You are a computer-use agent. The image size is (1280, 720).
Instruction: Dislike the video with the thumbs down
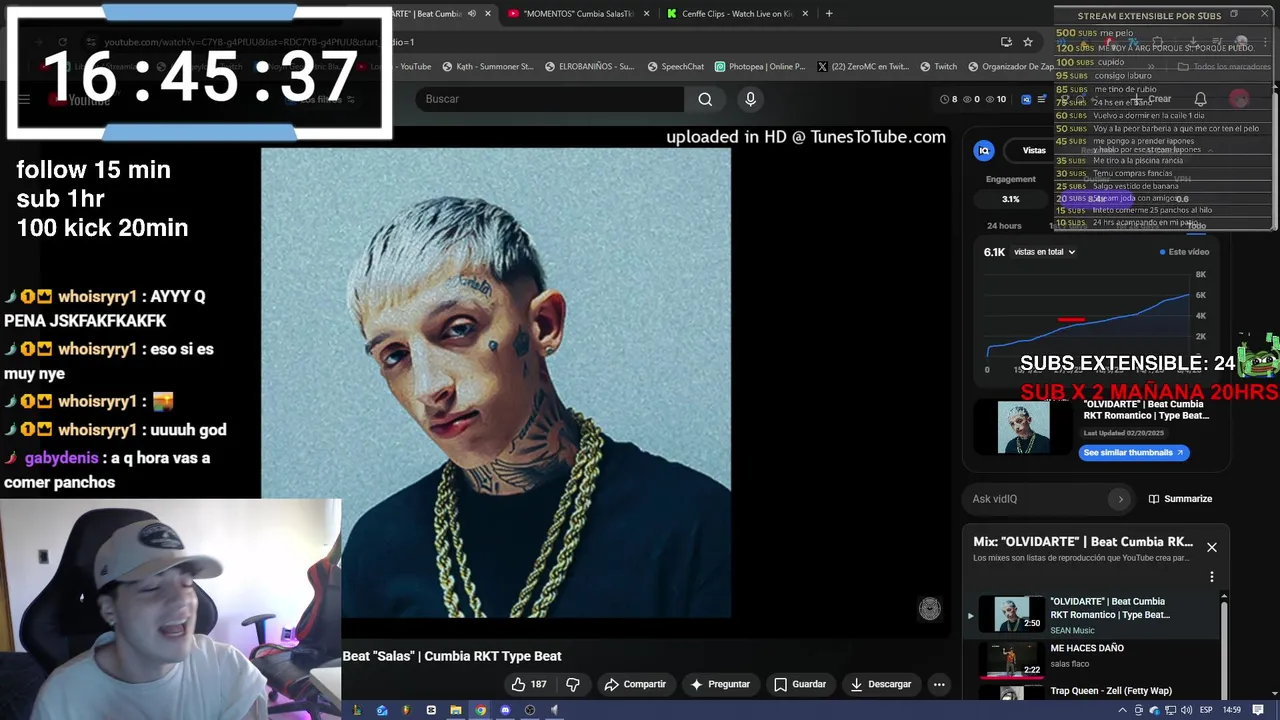(x=573, y=684)
